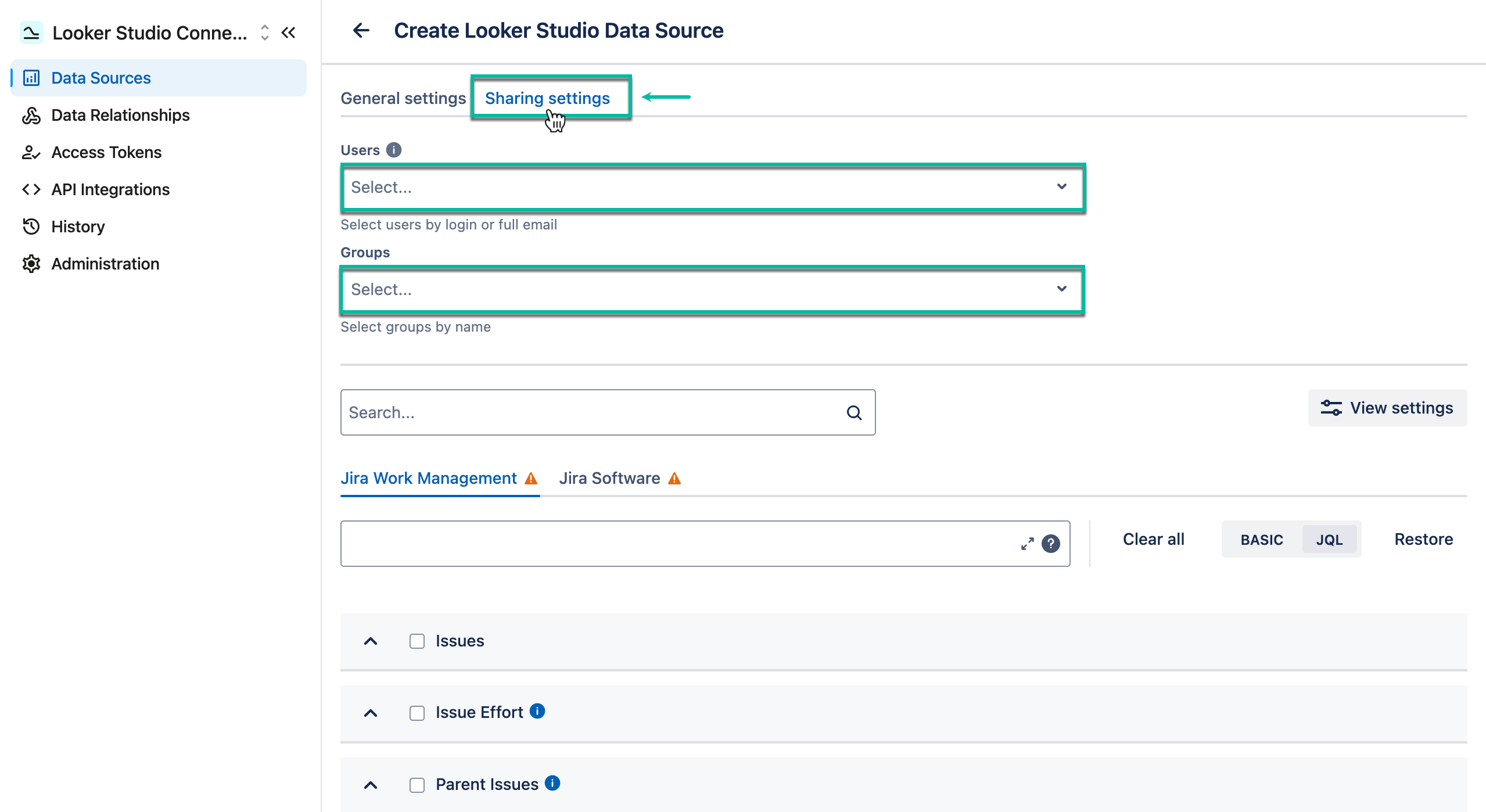
Task: Check the Parent Issues checkbox
Action: click(417, 785)
